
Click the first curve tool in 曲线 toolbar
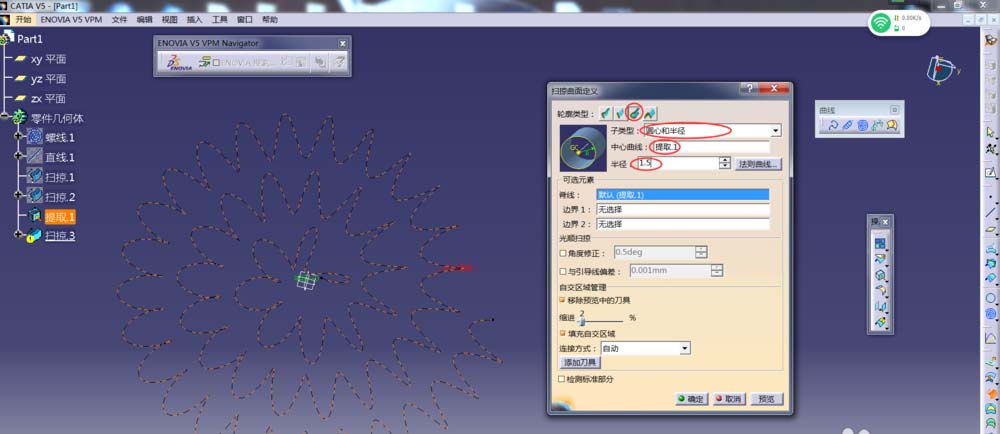click(832, 126)
